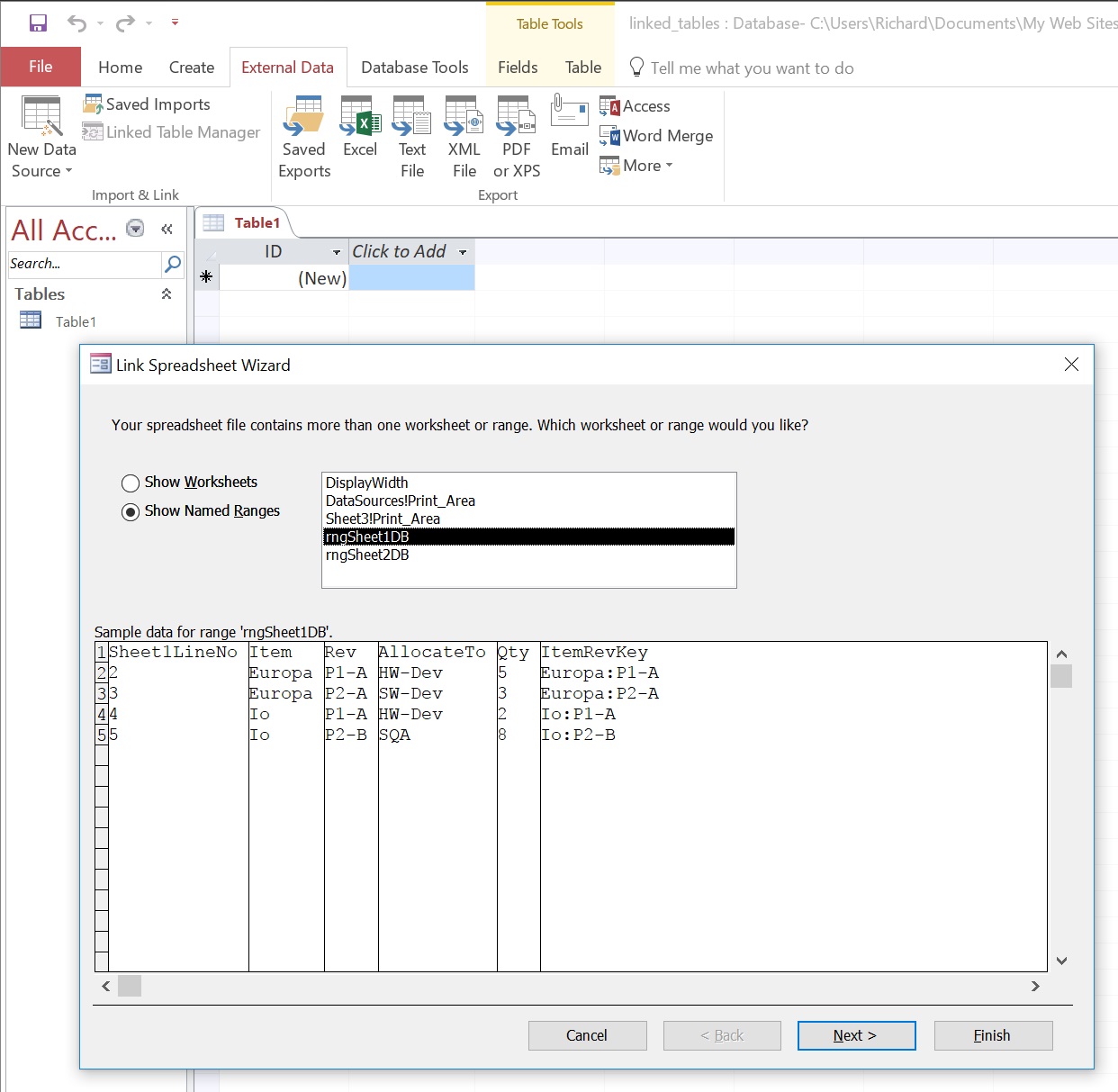Open the Customize Quick Access Toolbar arrow

pos(175,23)
